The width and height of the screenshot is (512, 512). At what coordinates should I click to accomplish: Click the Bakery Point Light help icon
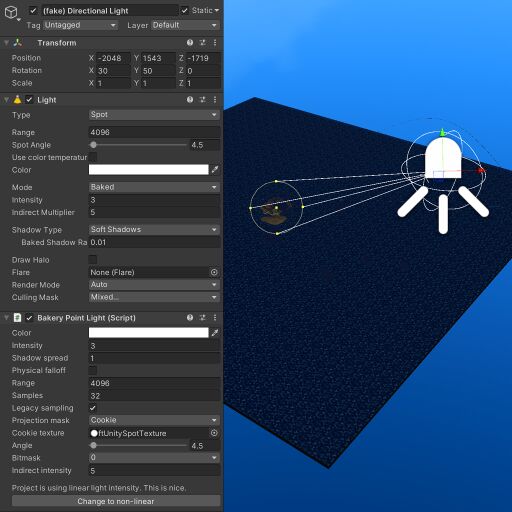(x=190, y=318)
